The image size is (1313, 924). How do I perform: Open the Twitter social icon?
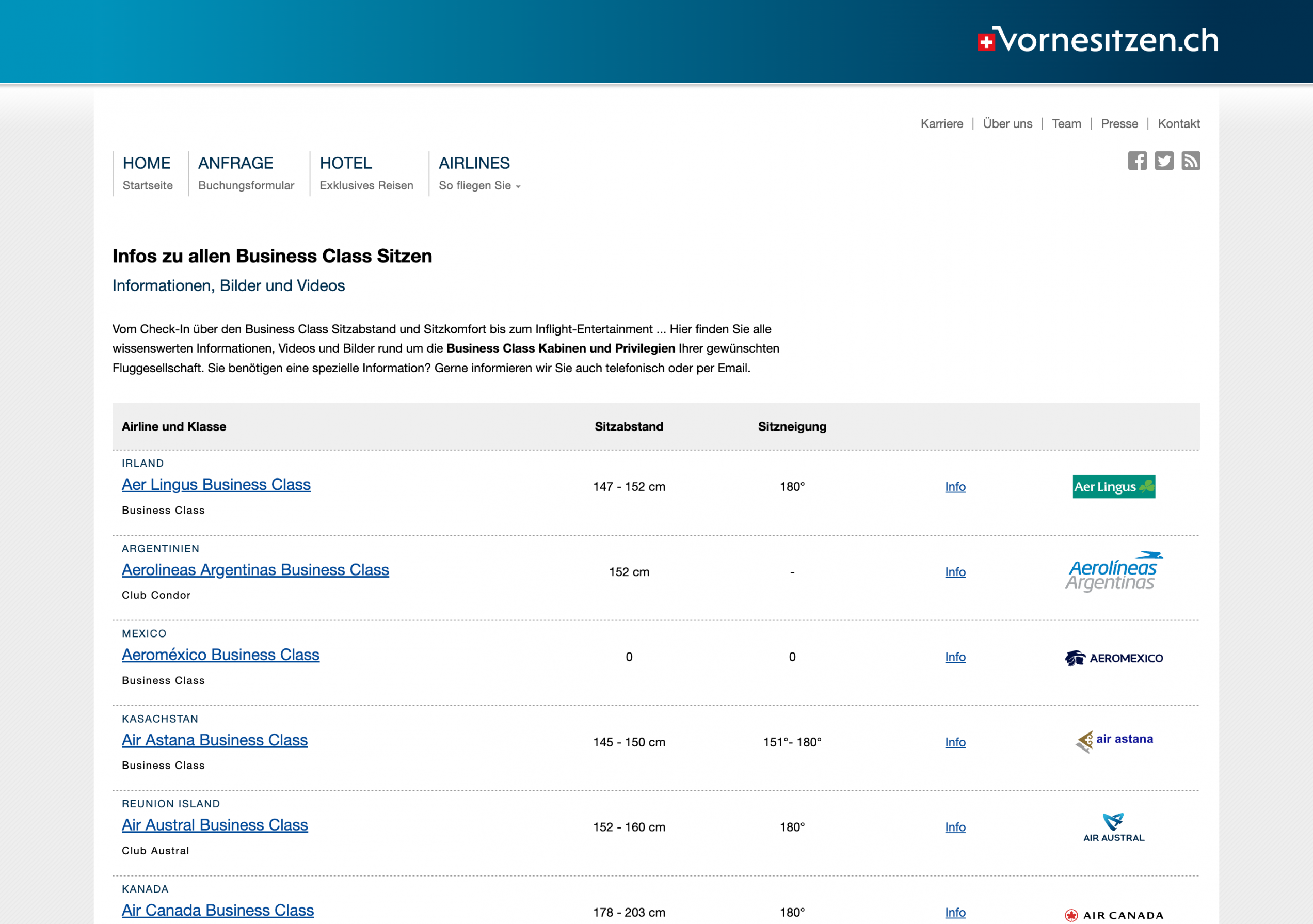[x=1164, y=161]
